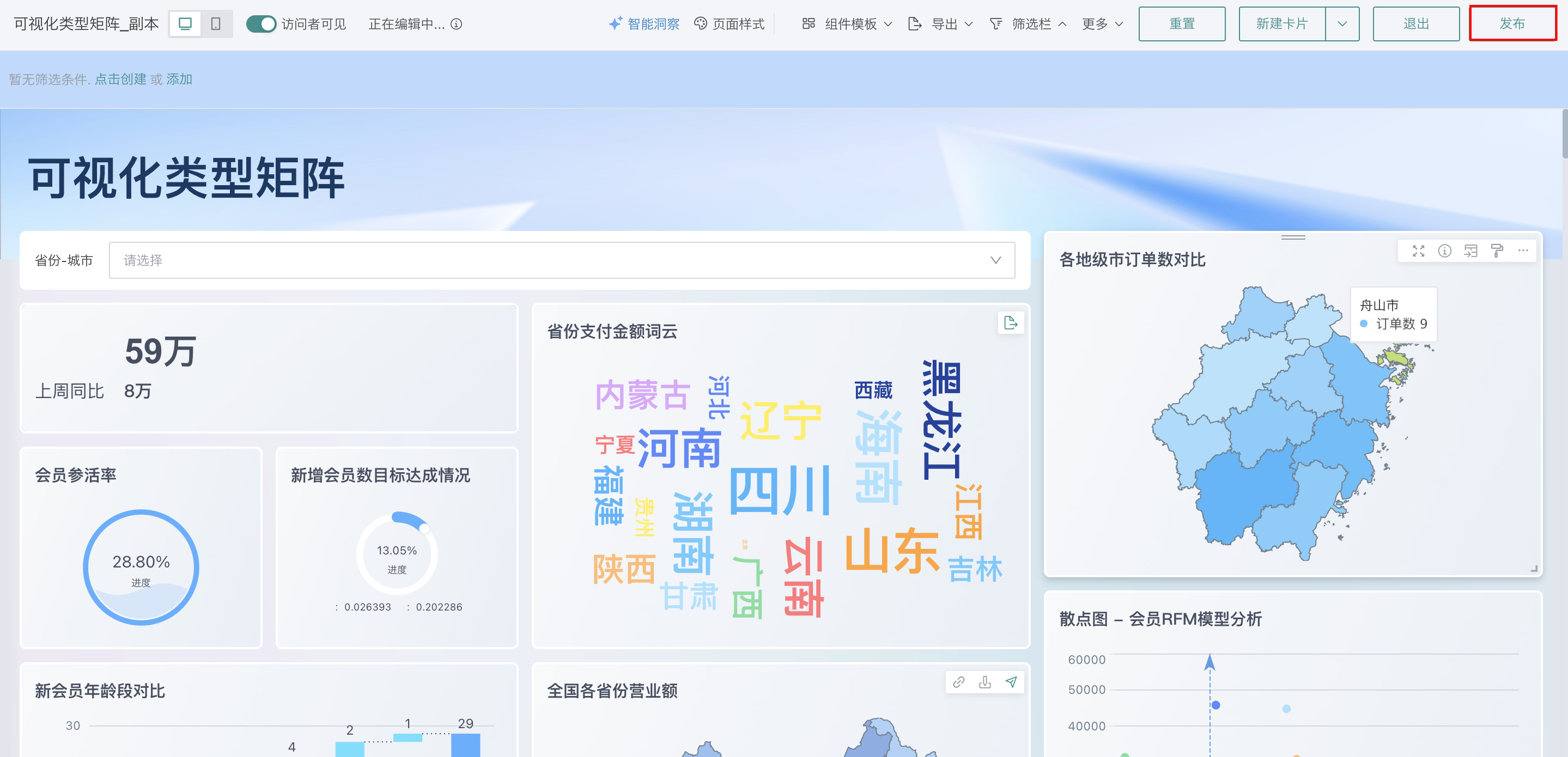
Task: Switch to mobile layout view
Action: pyautogui.click(x=216, y=24)
